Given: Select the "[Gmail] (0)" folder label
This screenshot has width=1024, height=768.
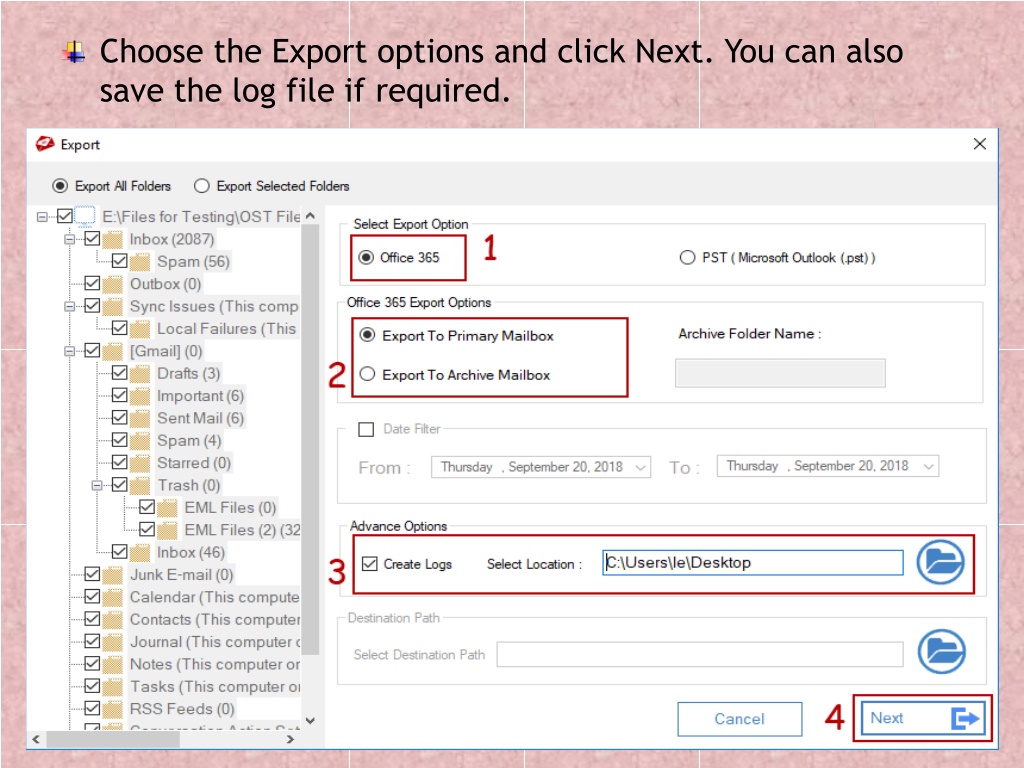Looking at the screenshot, I should tap(166, 351).
